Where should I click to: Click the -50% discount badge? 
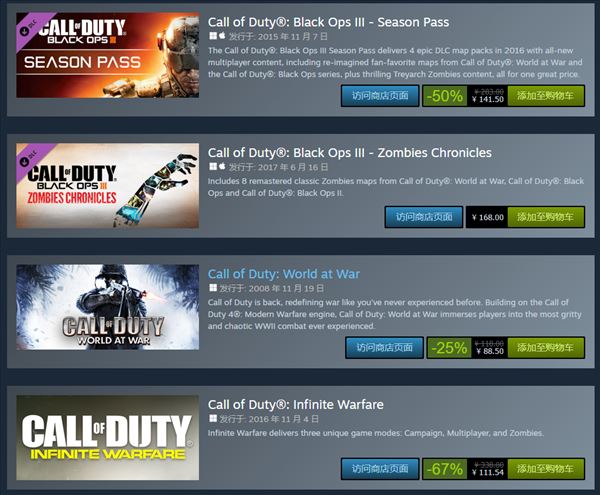click(x=445, y=96)
